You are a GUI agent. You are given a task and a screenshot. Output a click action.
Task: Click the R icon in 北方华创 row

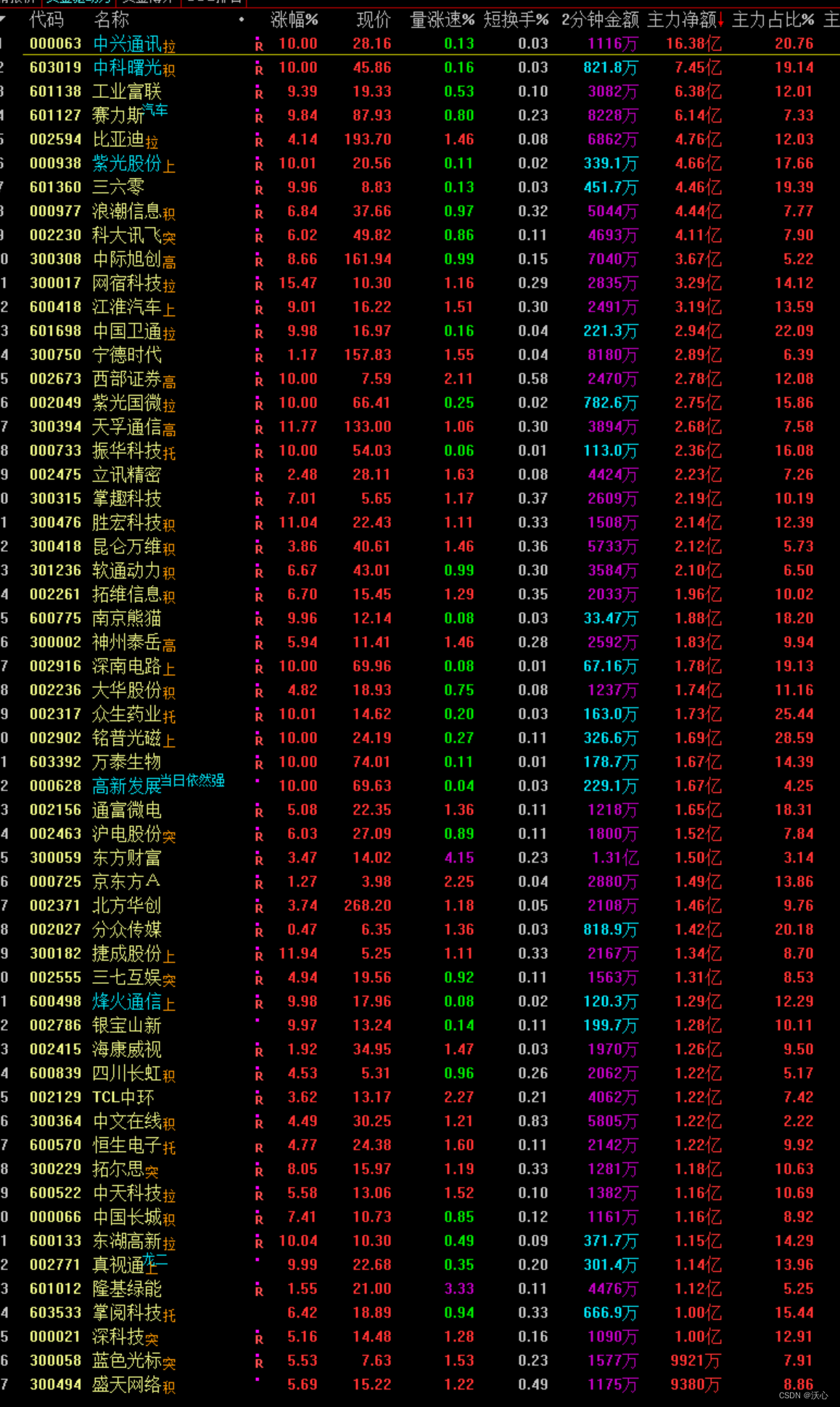[x=259, y=908]
